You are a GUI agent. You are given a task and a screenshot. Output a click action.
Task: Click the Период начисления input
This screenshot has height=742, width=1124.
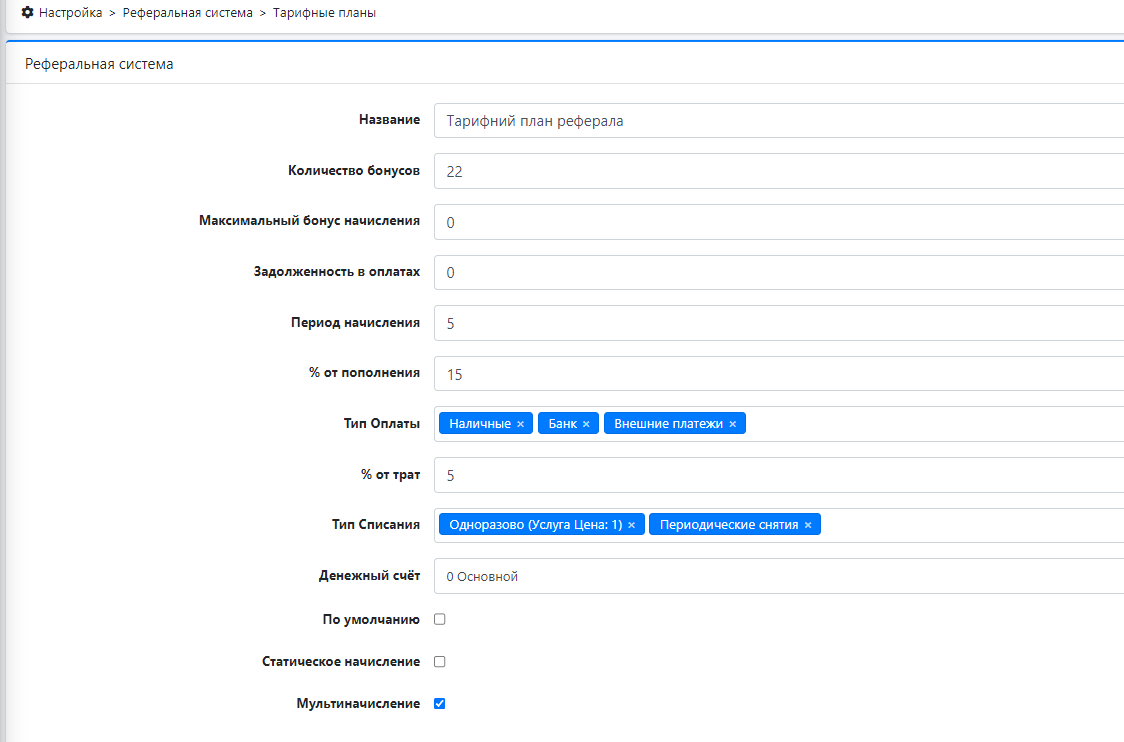[780, 323]
